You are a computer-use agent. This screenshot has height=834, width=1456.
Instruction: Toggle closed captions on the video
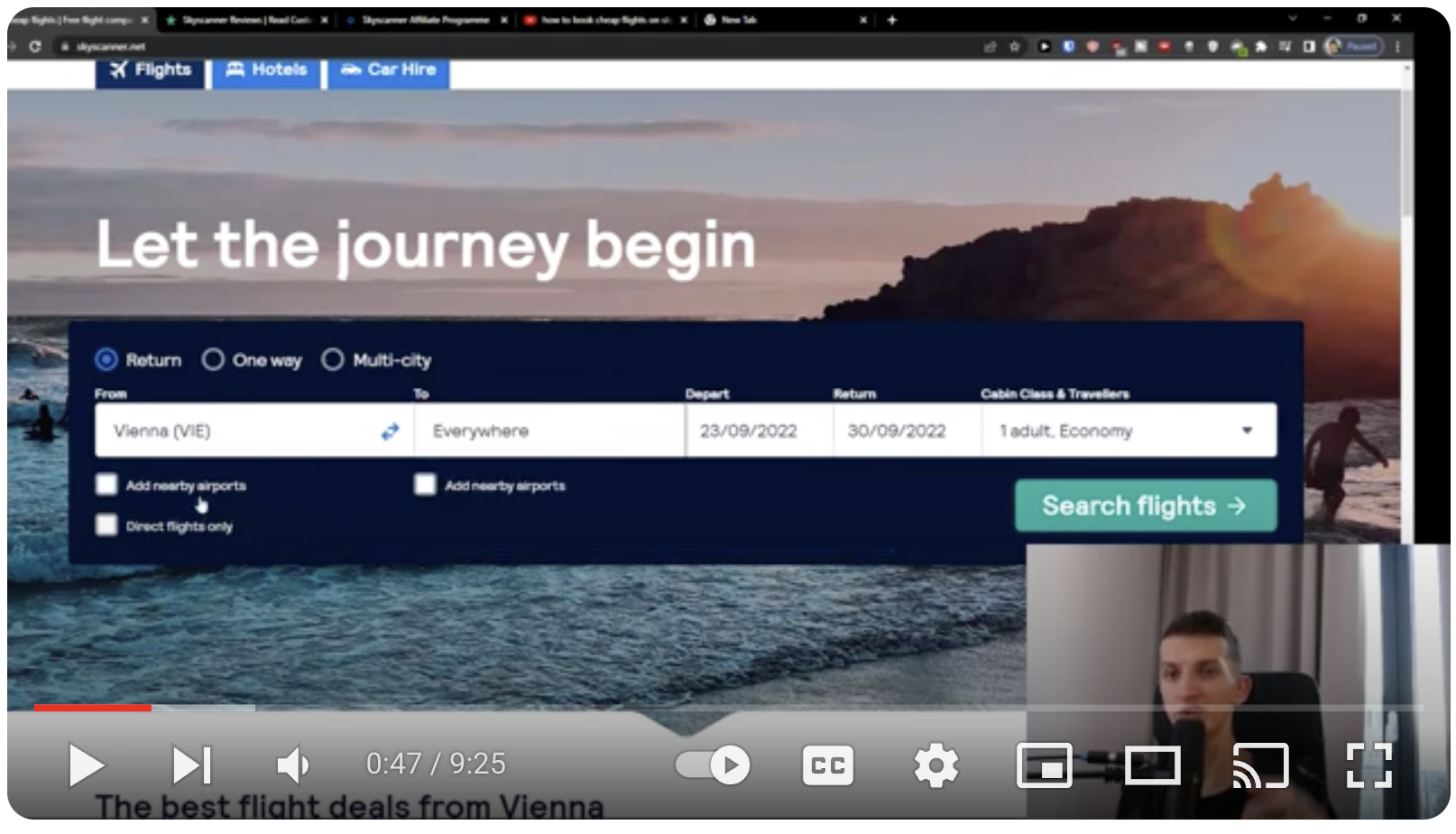pos(827,766)
